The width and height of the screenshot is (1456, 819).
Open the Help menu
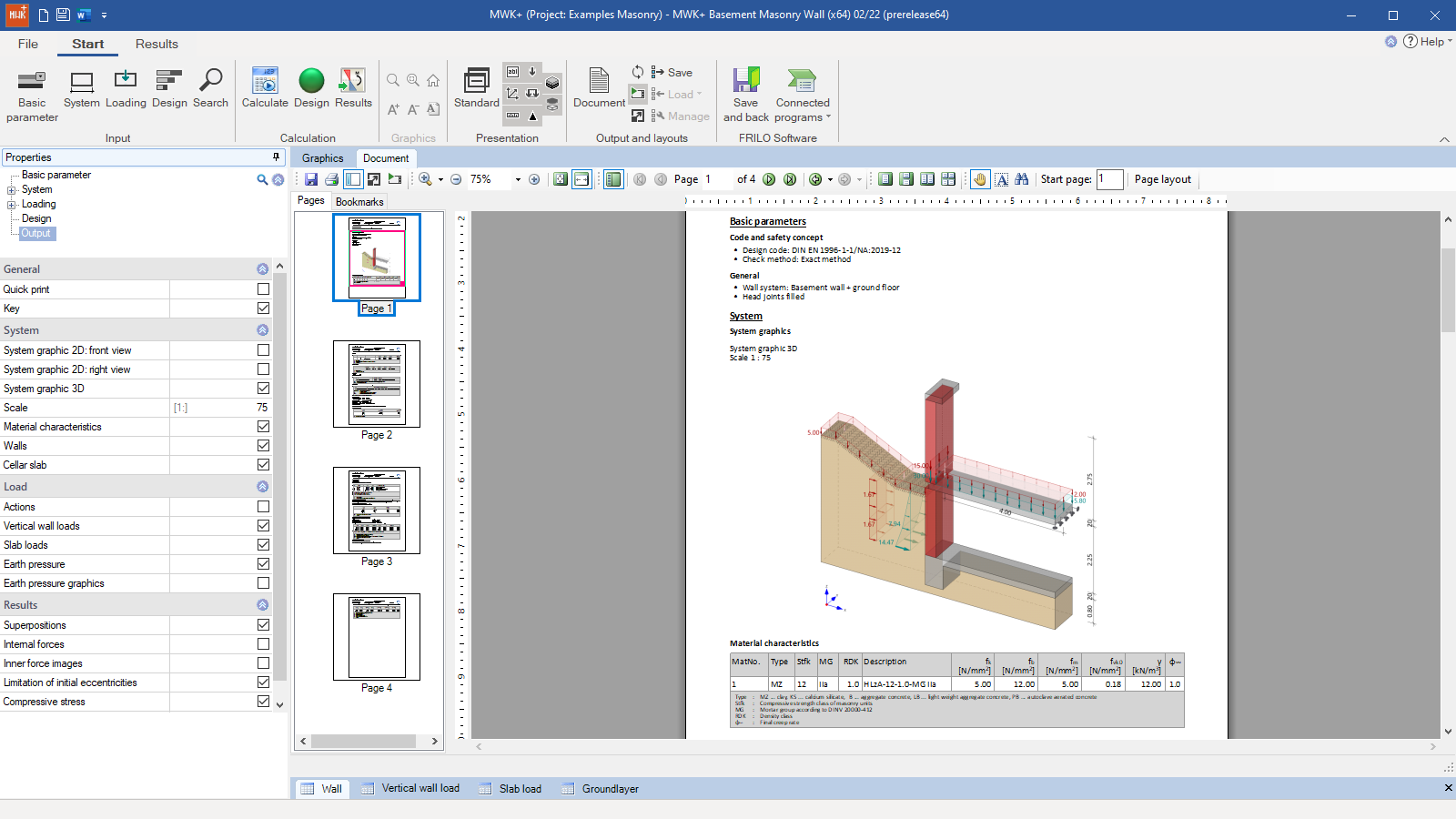click(1428, 42)
